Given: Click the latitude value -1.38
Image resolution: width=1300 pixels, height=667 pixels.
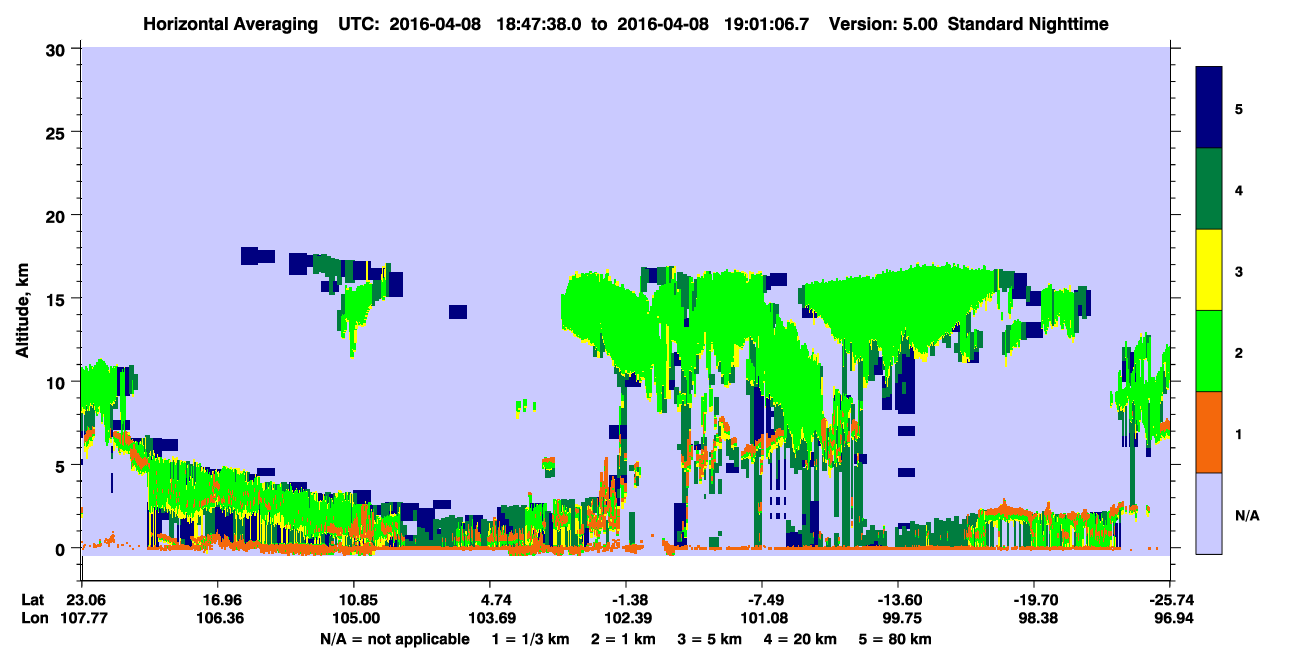Looking at the screenshot, I should coord(625,600).
